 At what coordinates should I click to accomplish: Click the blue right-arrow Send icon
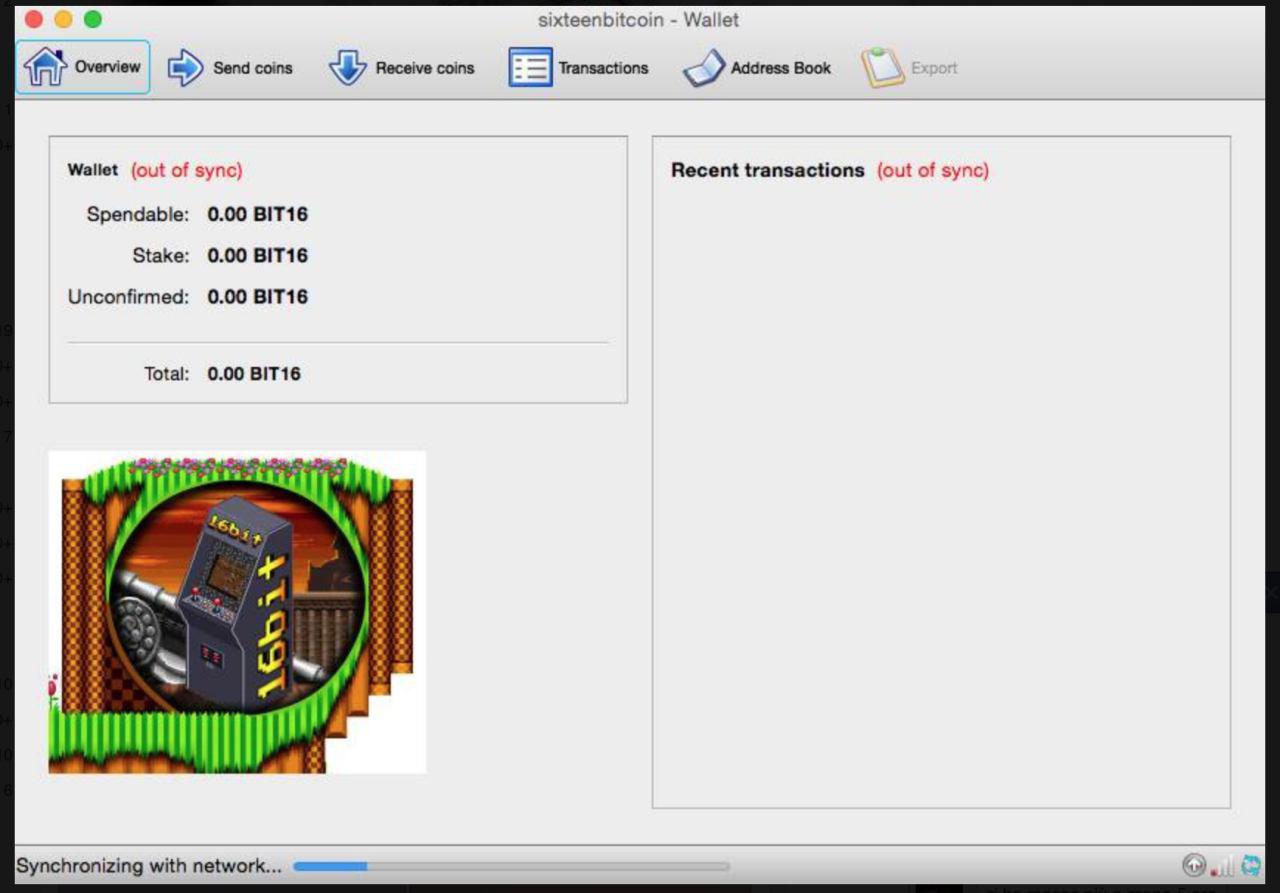pyautogui.click(x=185, y=68)
